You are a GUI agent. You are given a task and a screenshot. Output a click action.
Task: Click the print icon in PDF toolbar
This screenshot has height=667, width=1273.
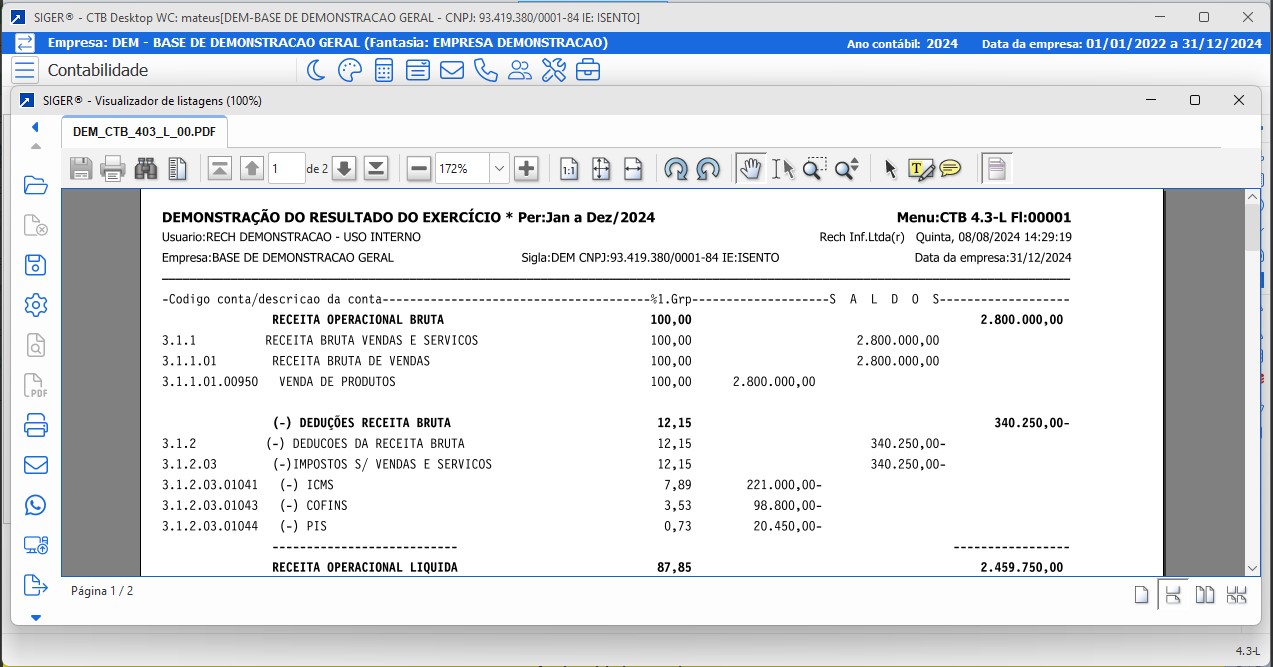(113, 169)
